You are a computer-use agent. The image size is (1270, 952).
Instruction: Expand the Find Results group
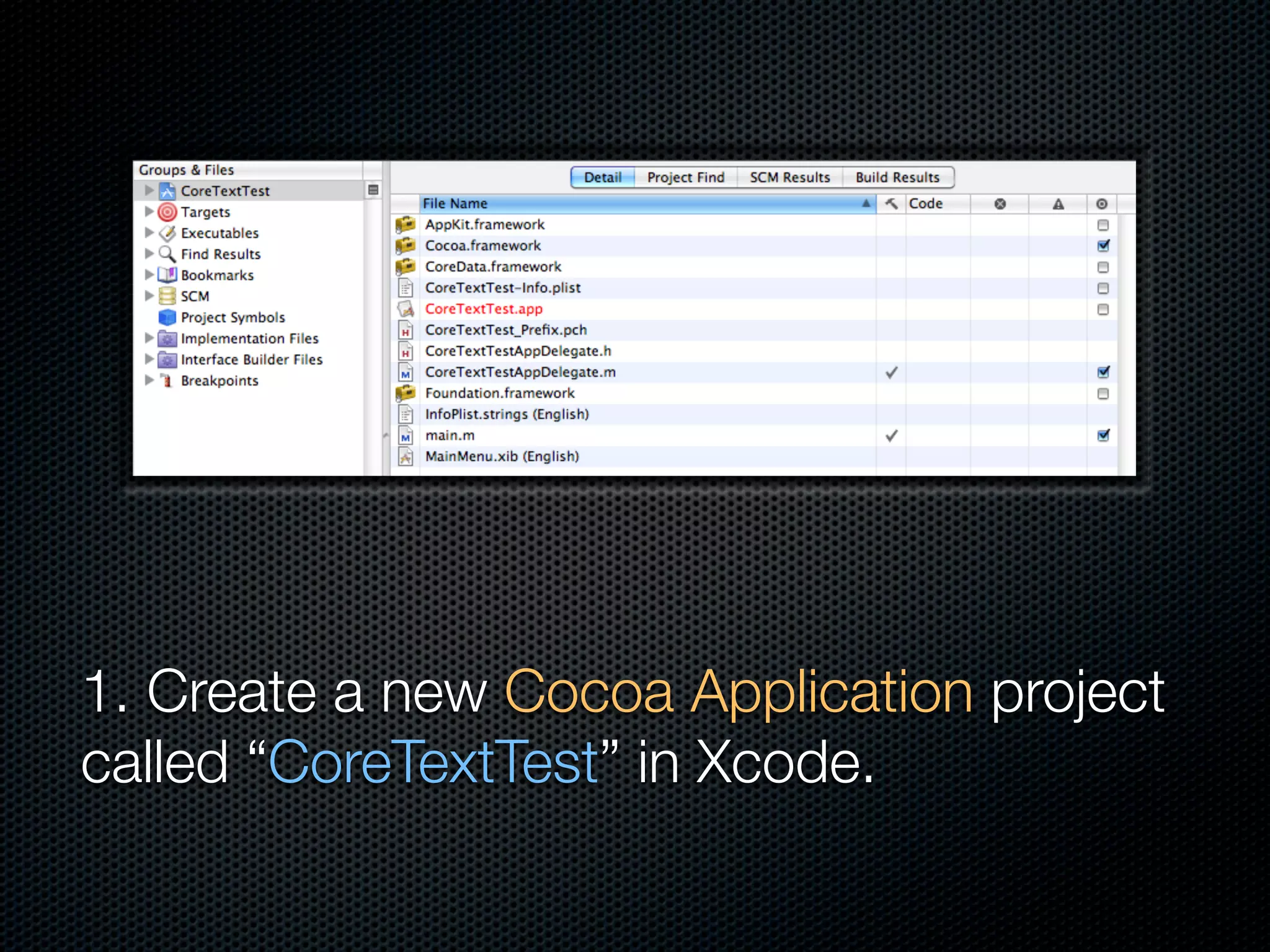coord(149,253)
